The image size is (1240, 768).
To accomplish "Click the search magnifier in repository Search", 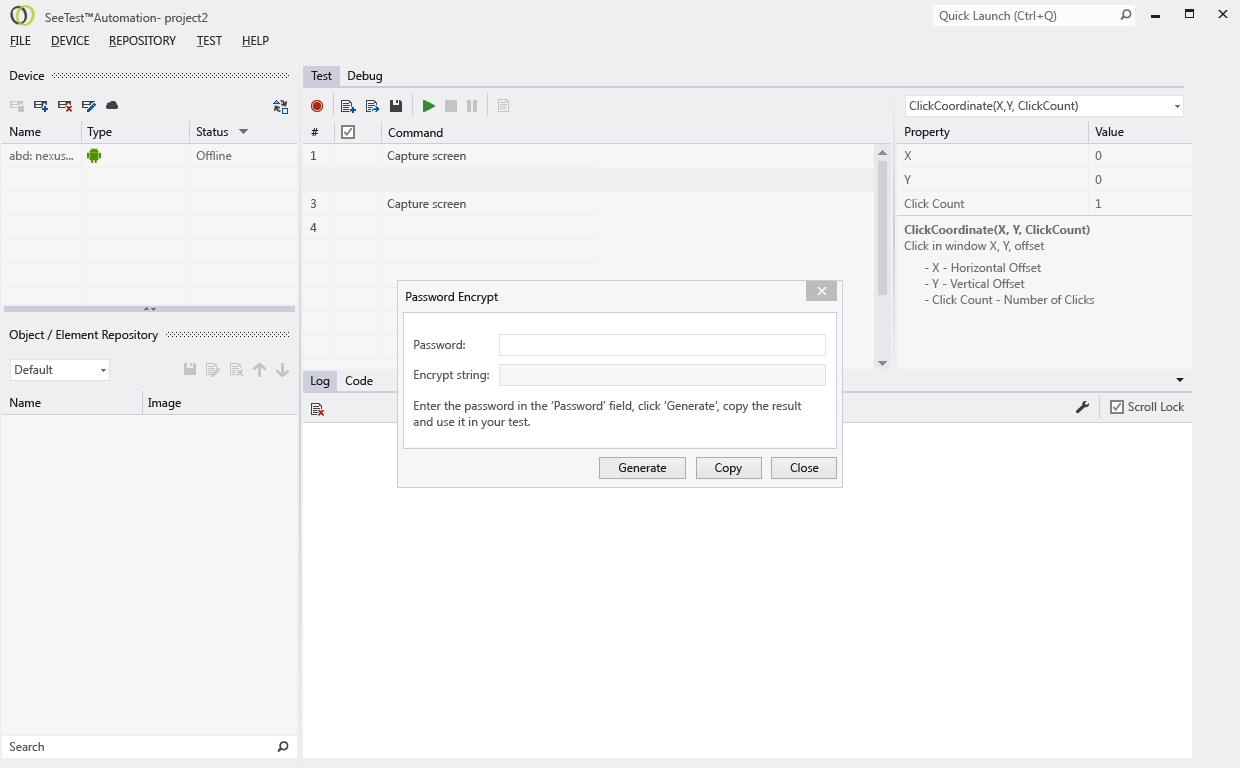I will tap(283, 747).
